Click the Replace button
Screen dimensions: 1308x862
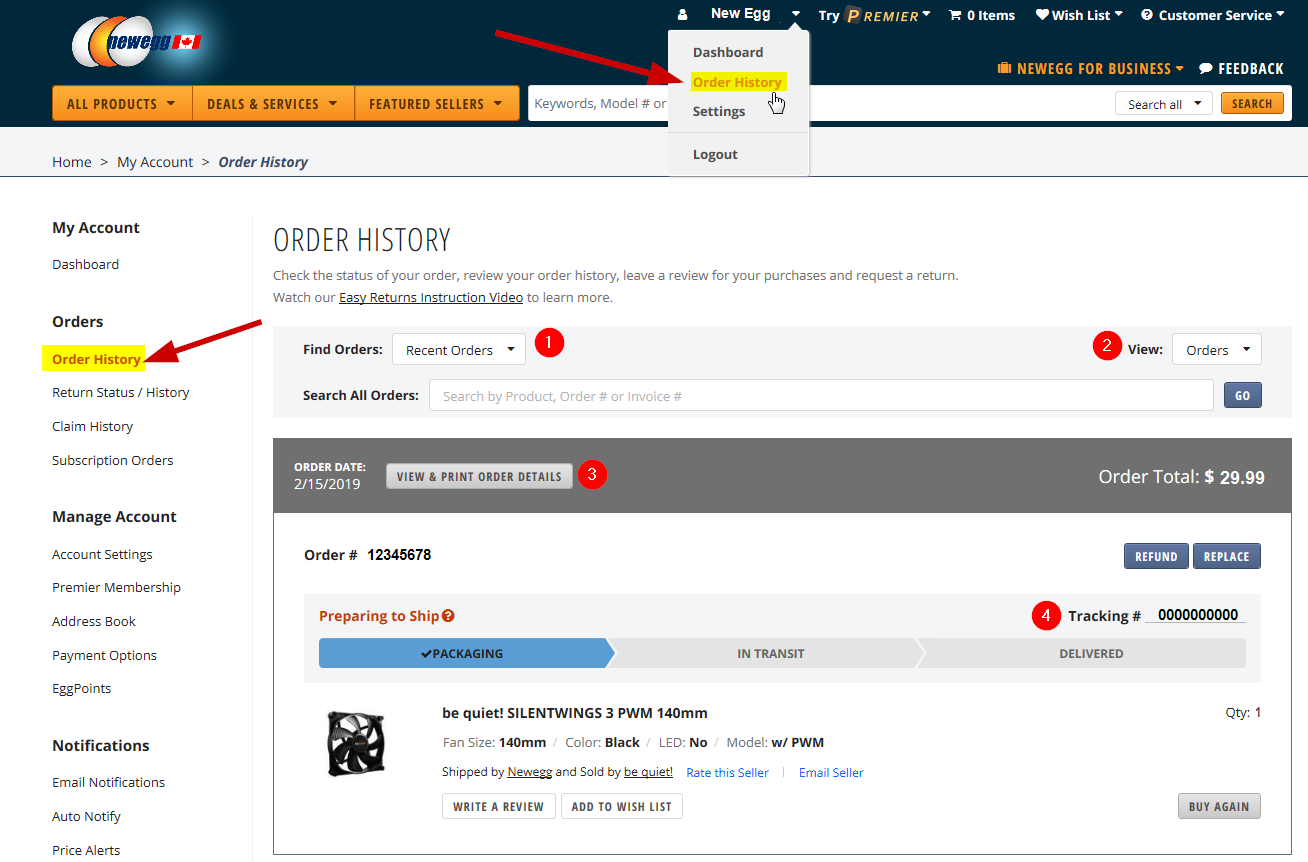point(1227,556)
